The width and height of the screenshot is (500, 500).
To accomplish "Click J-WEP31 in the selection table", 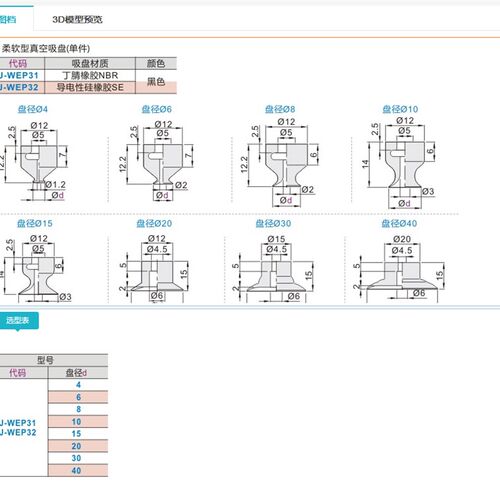I will point(18,423).
